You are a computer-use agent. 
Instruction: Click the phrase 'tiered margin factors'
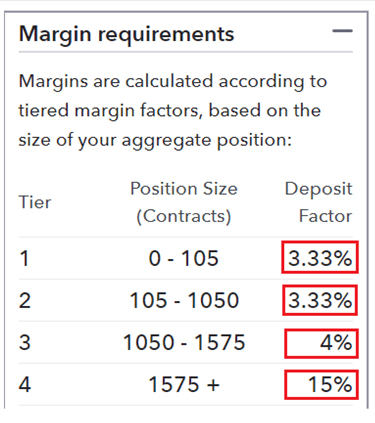tap(110, 111)
